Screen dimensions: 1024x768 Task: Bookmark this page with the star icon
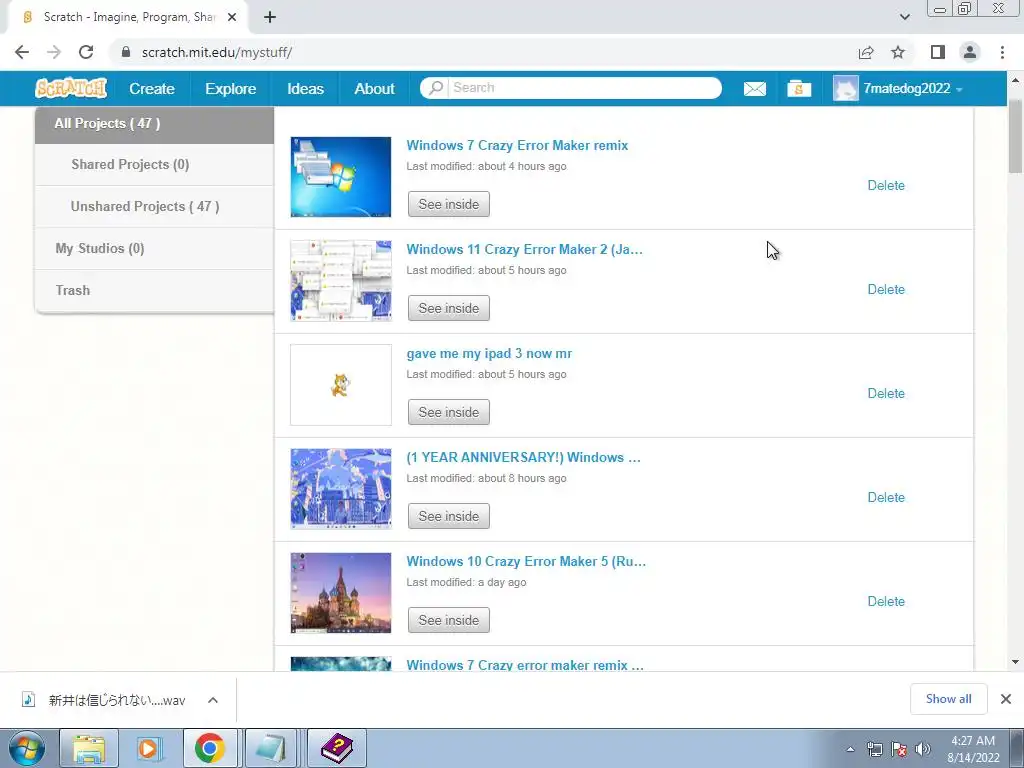pos(898,52)
